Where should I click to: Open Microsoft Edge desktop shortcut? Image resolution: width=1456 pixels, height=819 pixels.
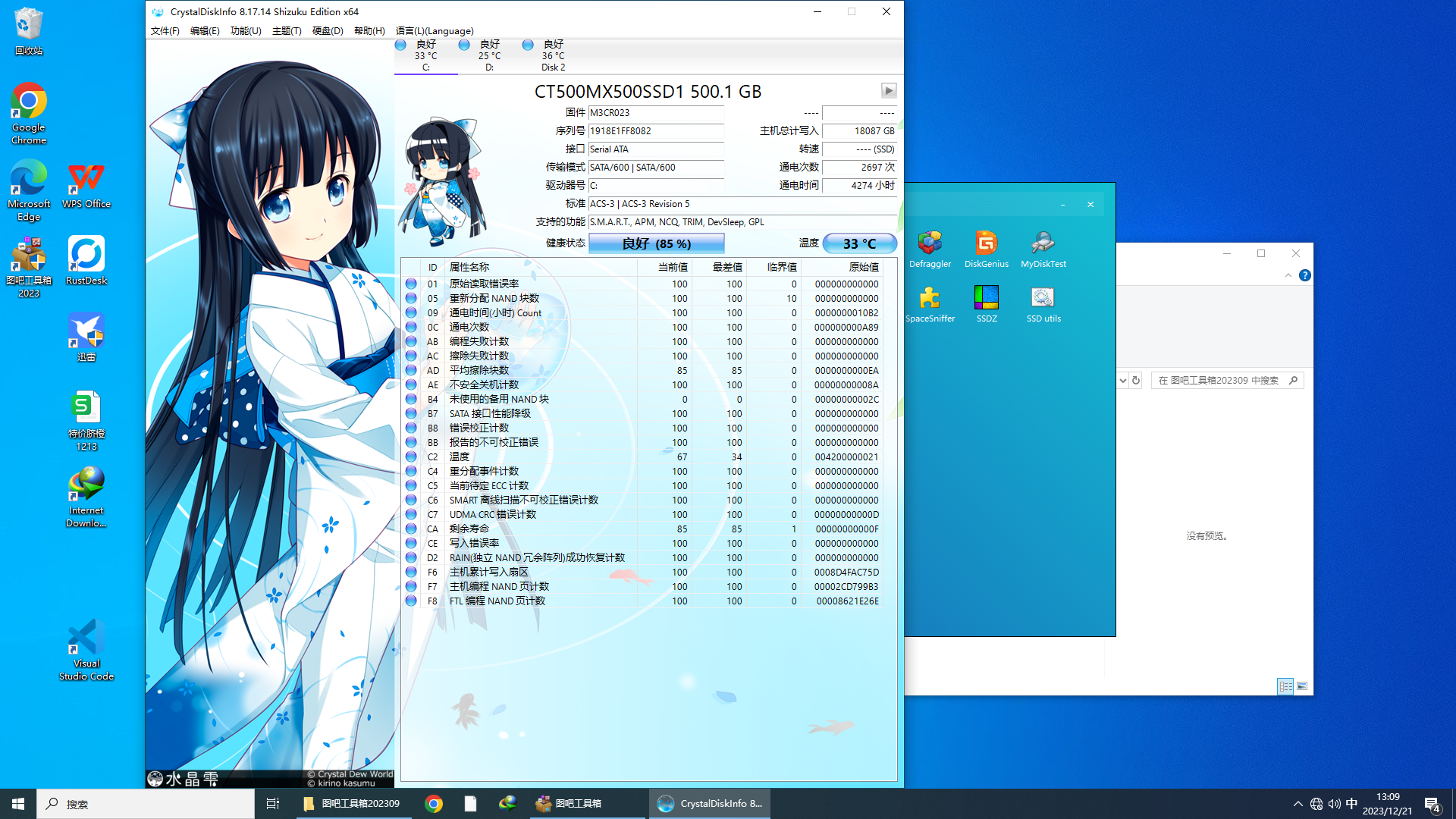[29, 190]
